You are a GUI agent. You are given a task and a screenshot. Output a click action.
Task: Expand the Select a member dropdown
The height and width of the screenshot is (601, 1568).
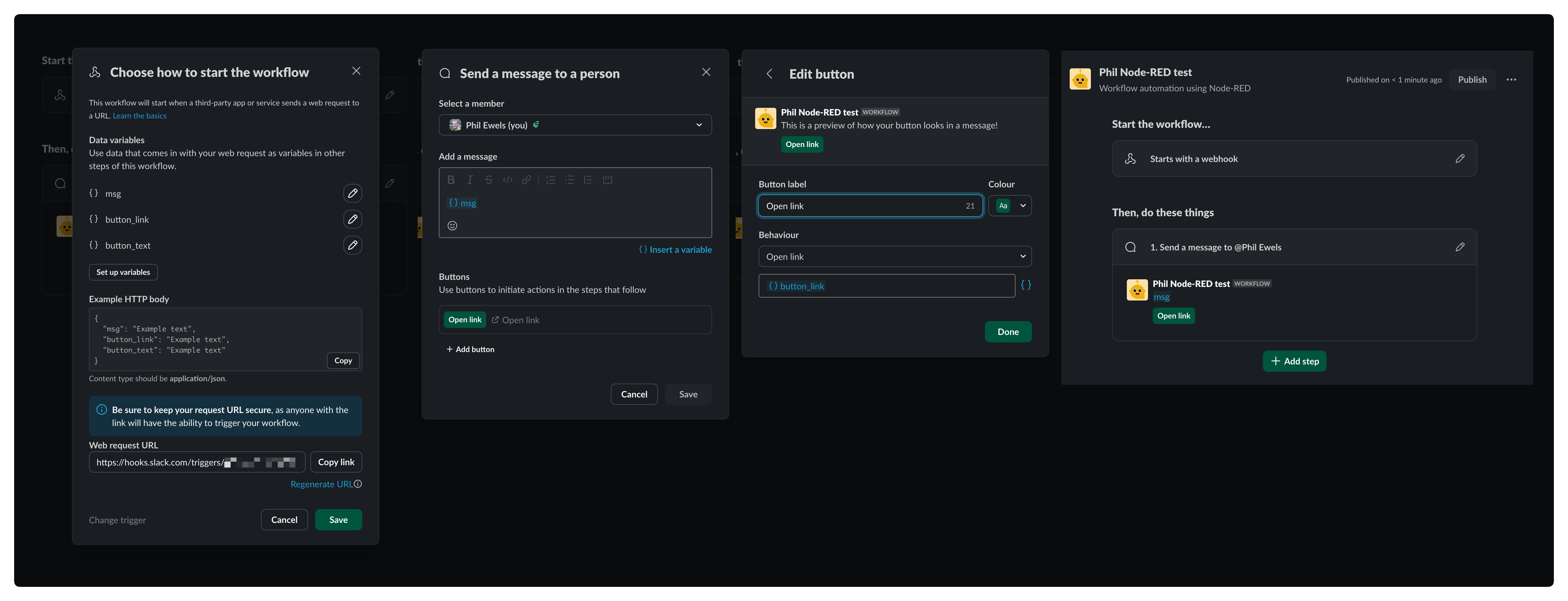click(x=575, y=125)
